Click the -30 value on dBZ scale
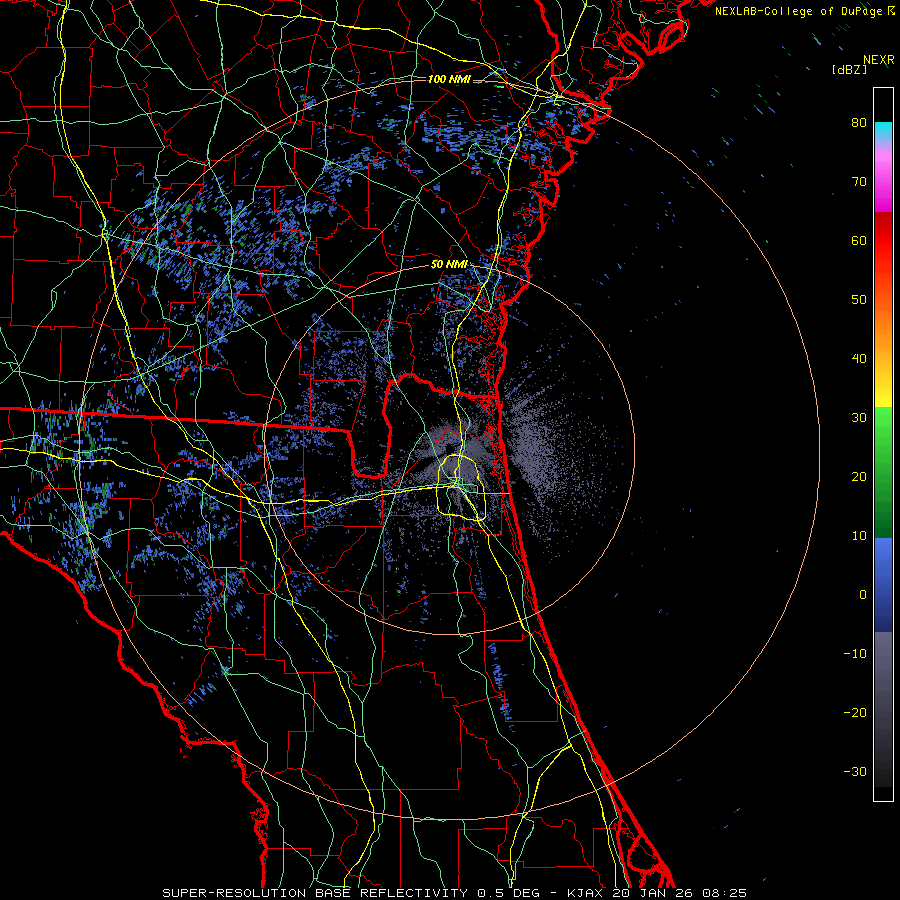This screenshot has height=900, width=900. [x=855, y=772]
